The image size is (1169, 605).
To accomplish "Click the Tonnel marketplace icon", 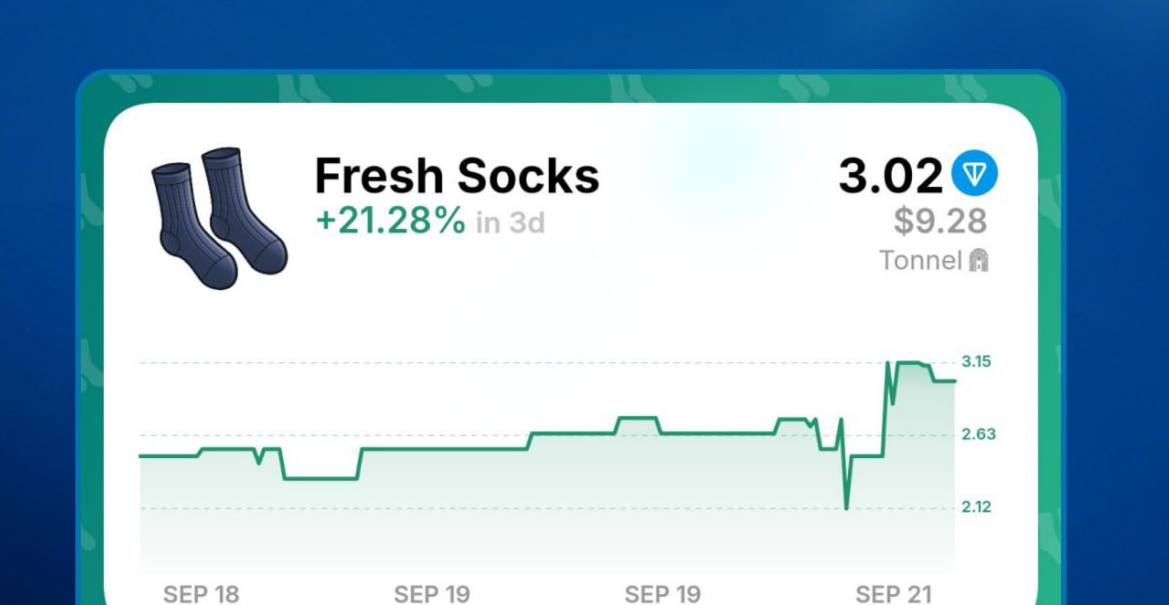I will tap(978, 260).
